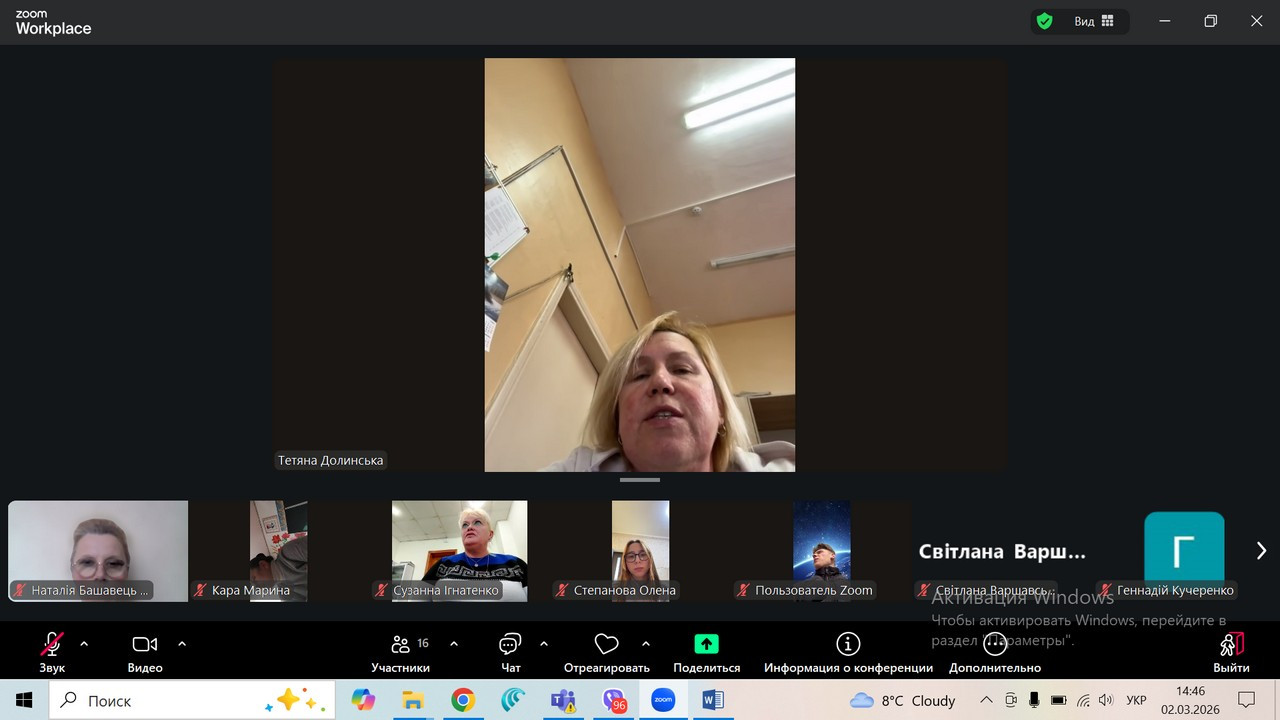
Task: Expand audio settings arrow next to Звук
Action: click(x=84, y=644)
